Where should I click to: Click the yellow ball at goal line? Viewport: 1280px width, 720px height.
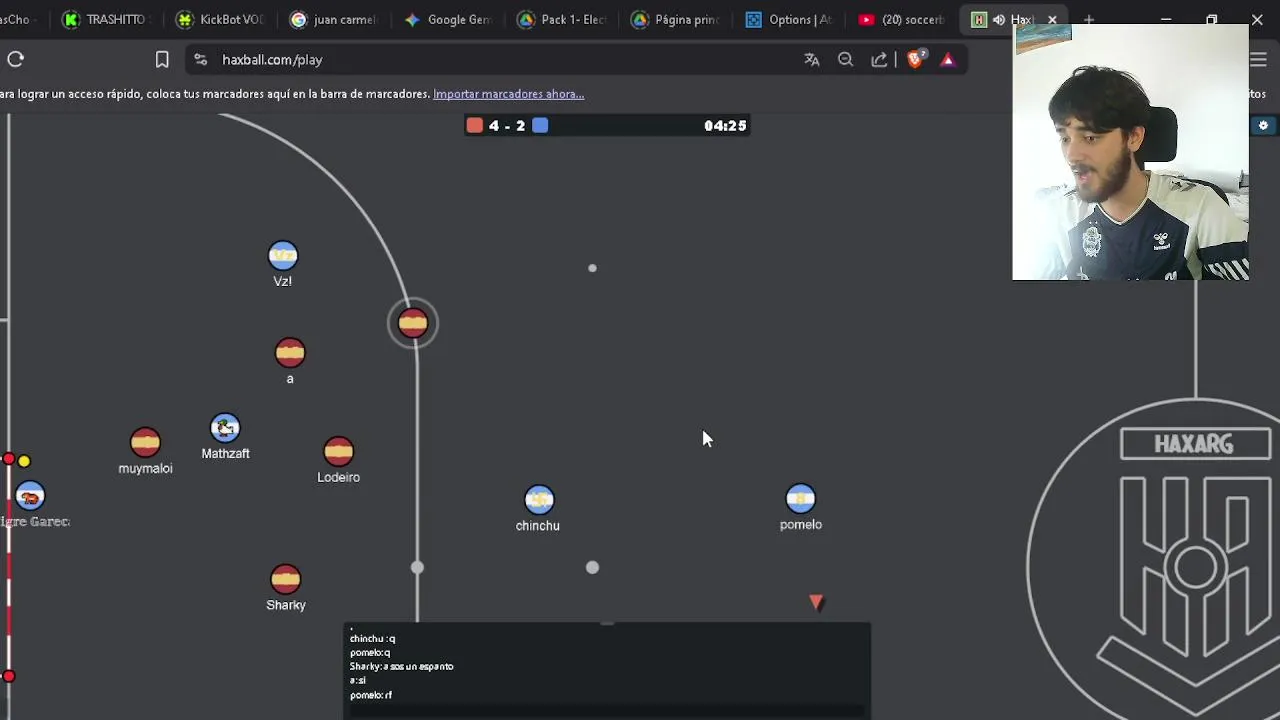pos(24,461)
